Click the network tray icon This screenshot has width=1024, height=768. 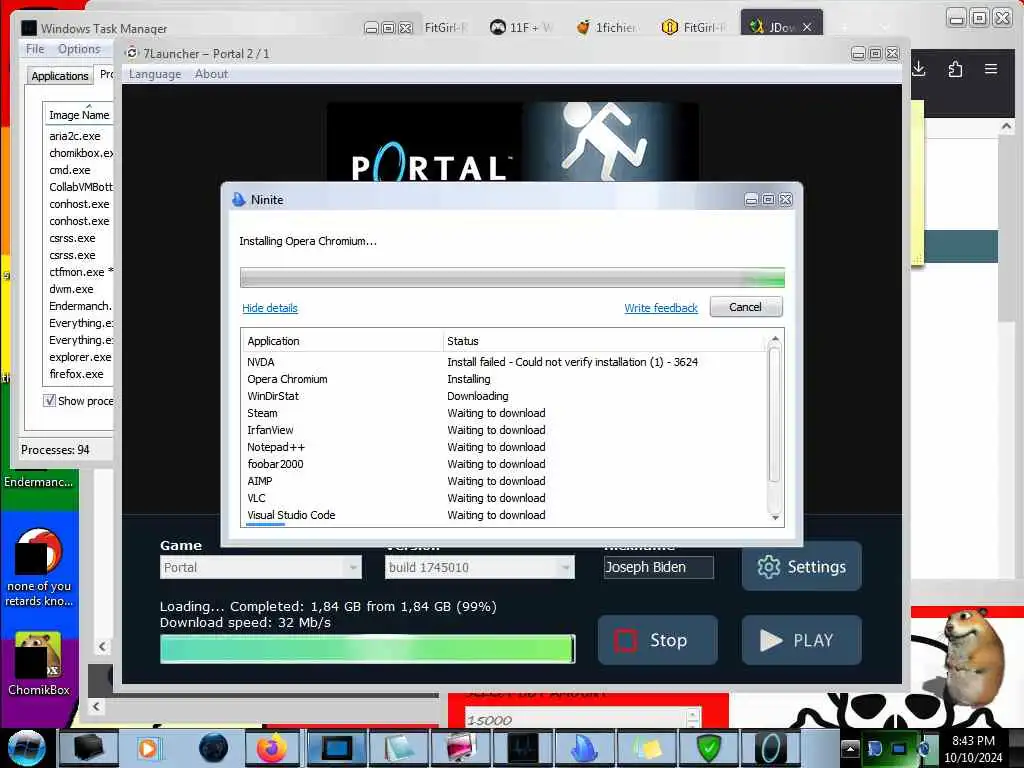[x=899, y=748]
